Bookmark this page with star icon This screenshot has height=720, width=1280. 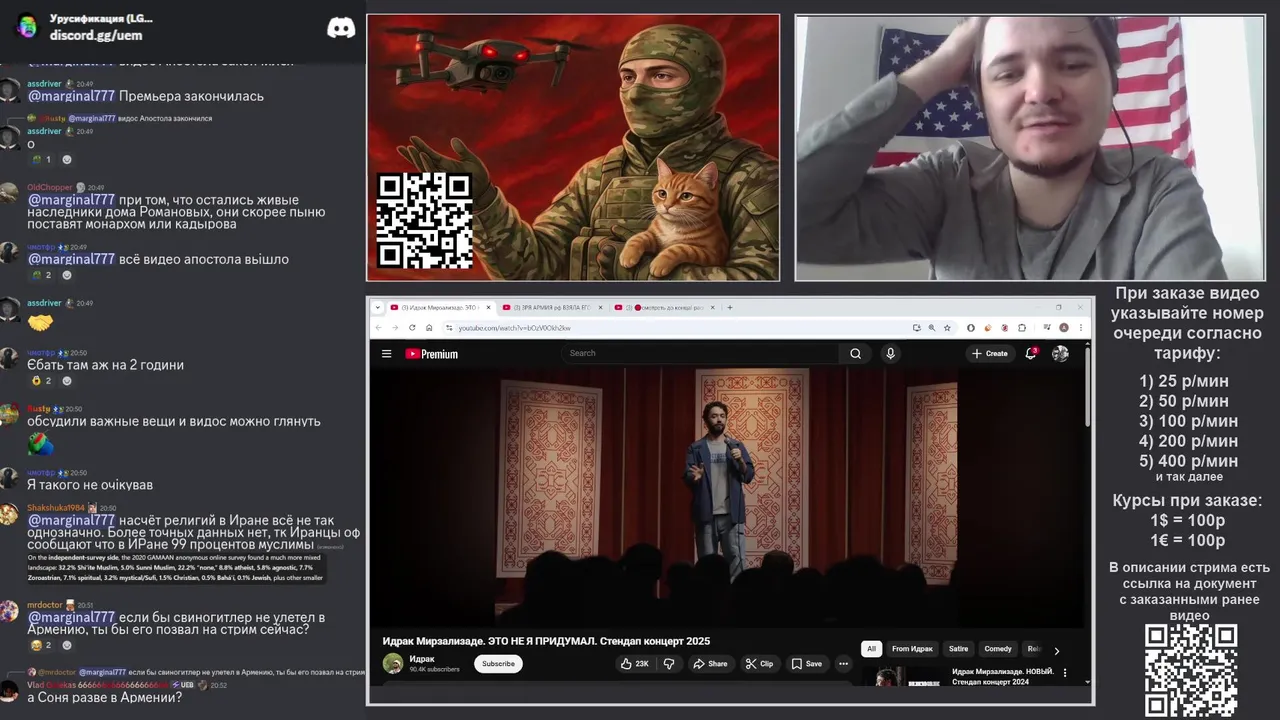pyautogui.click(x=947, y=327)
